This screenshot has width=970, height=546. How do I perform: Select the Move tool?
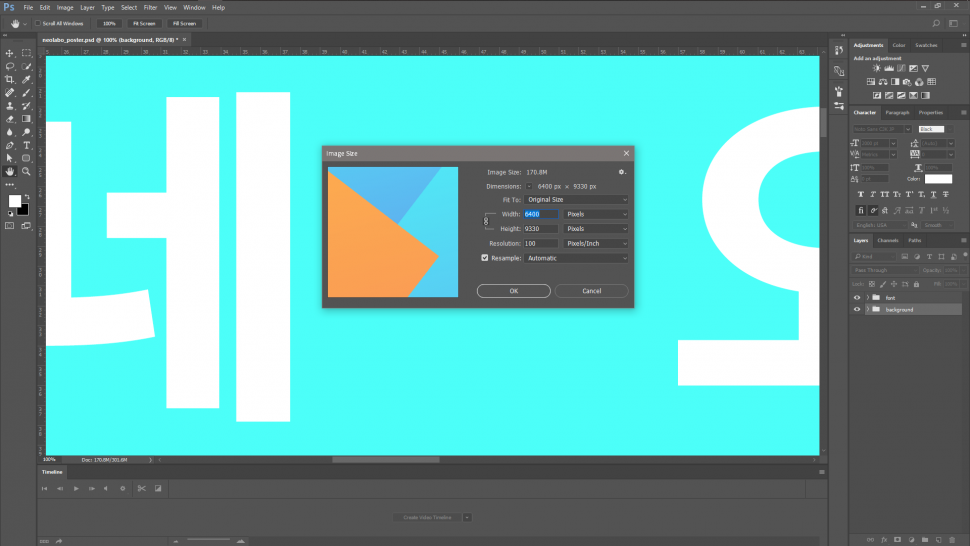tap(9, 53)
